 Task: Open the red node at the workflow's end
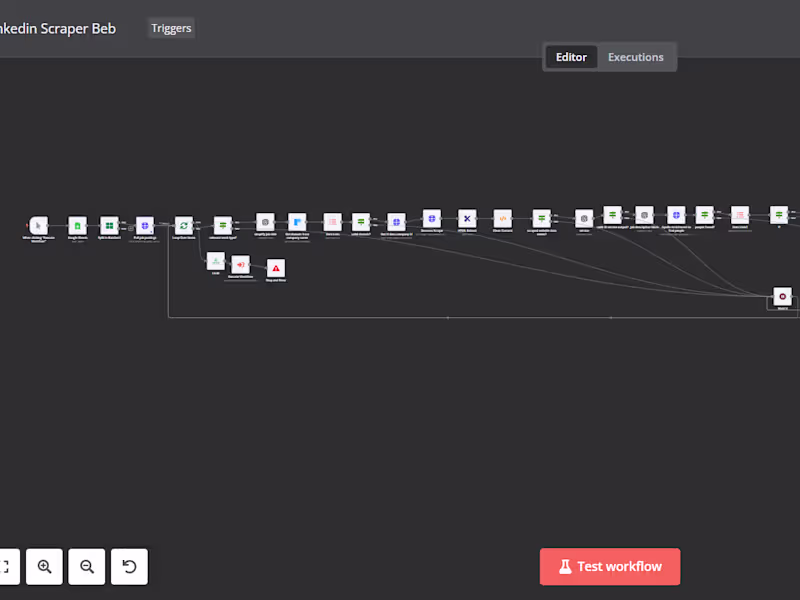781,296
